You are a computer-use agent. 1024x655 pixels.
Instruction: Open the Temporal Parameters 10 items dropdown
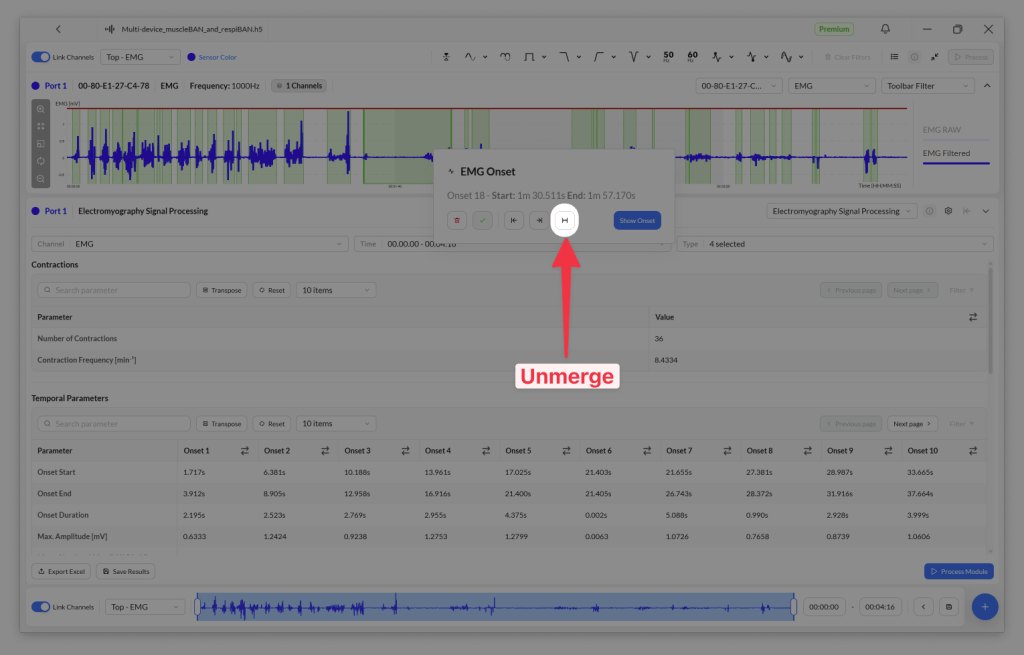[x=336, y=423]
